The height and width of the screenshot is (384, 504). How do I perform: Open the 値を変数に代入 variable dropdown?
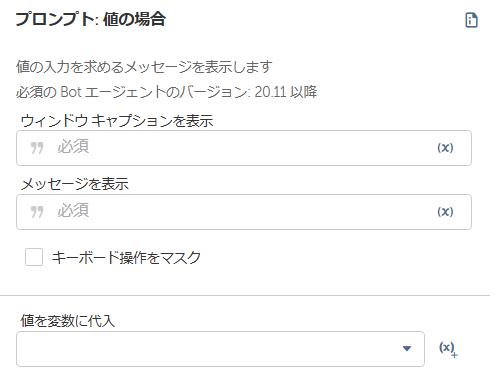pyautogui.click(x=220, y=349)
